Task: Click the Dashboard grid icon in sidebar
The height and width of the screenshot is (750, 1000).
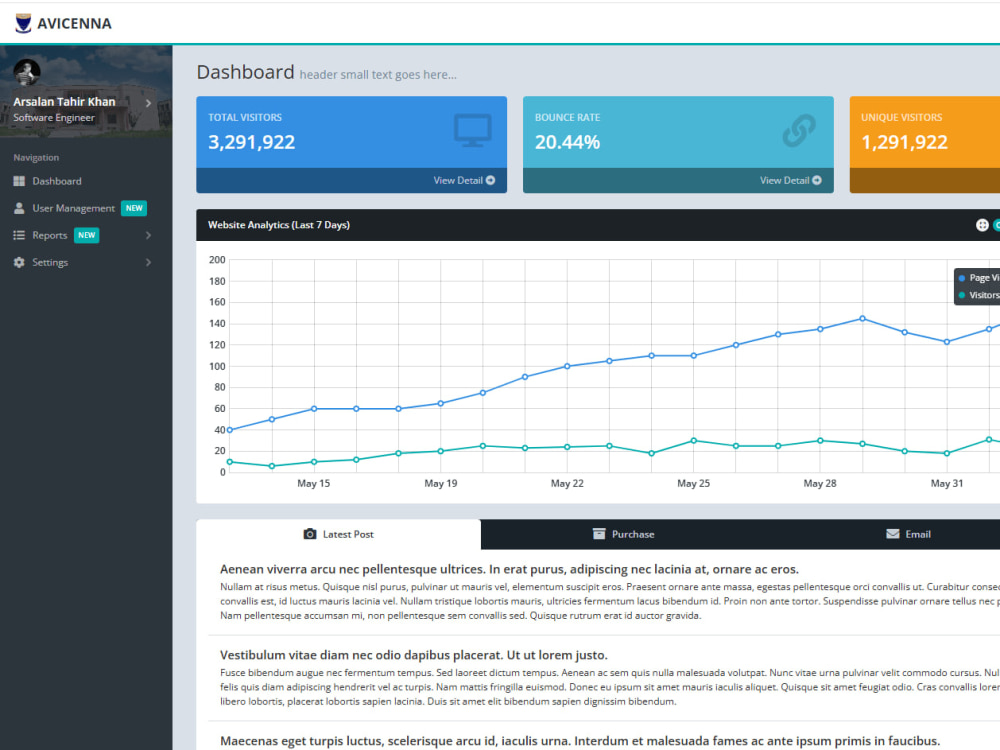Action: [19, 181]
